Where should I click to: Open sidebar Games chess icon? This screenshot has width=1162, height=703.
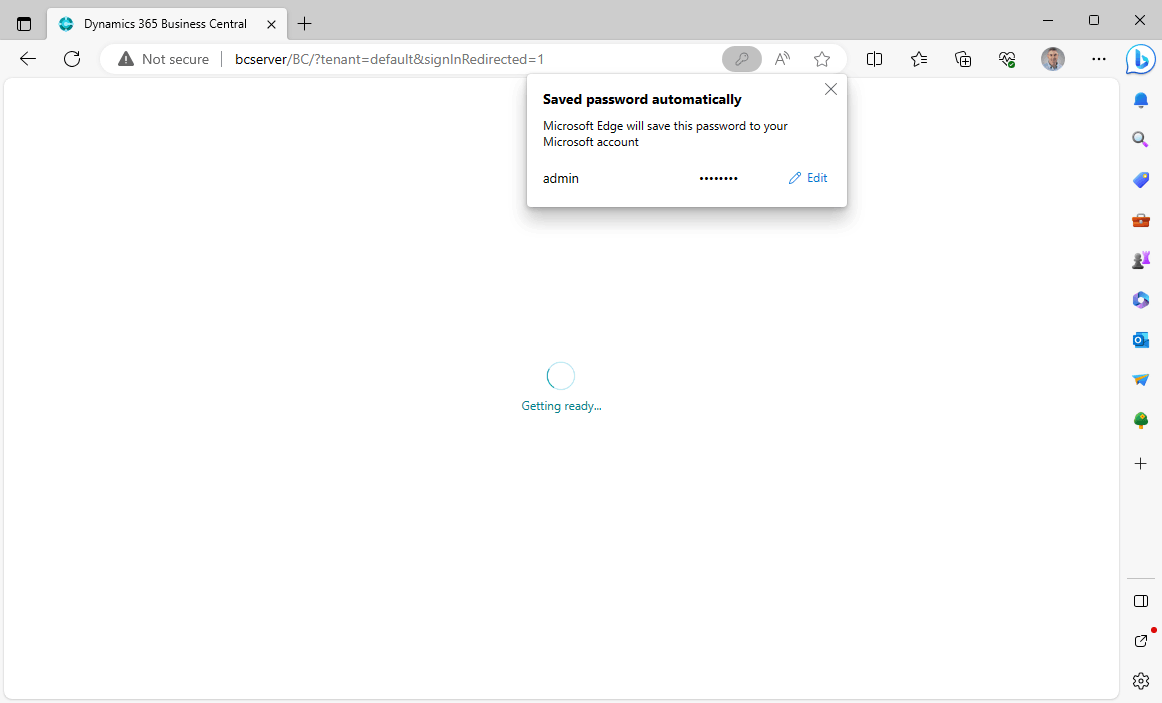pyautogui.click(x=1141, y=260)
